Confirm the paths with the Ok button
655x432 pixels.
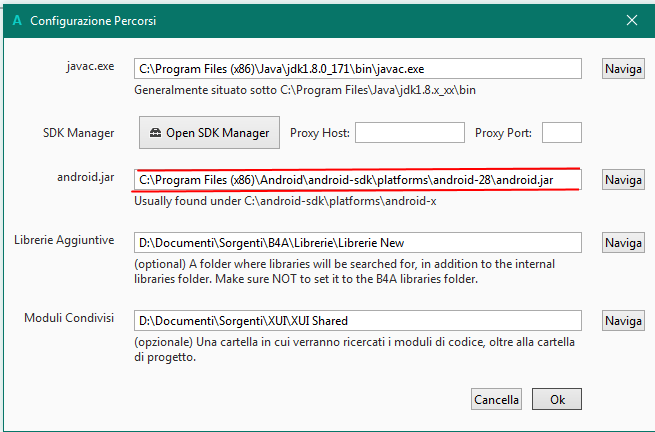[557, 399]
